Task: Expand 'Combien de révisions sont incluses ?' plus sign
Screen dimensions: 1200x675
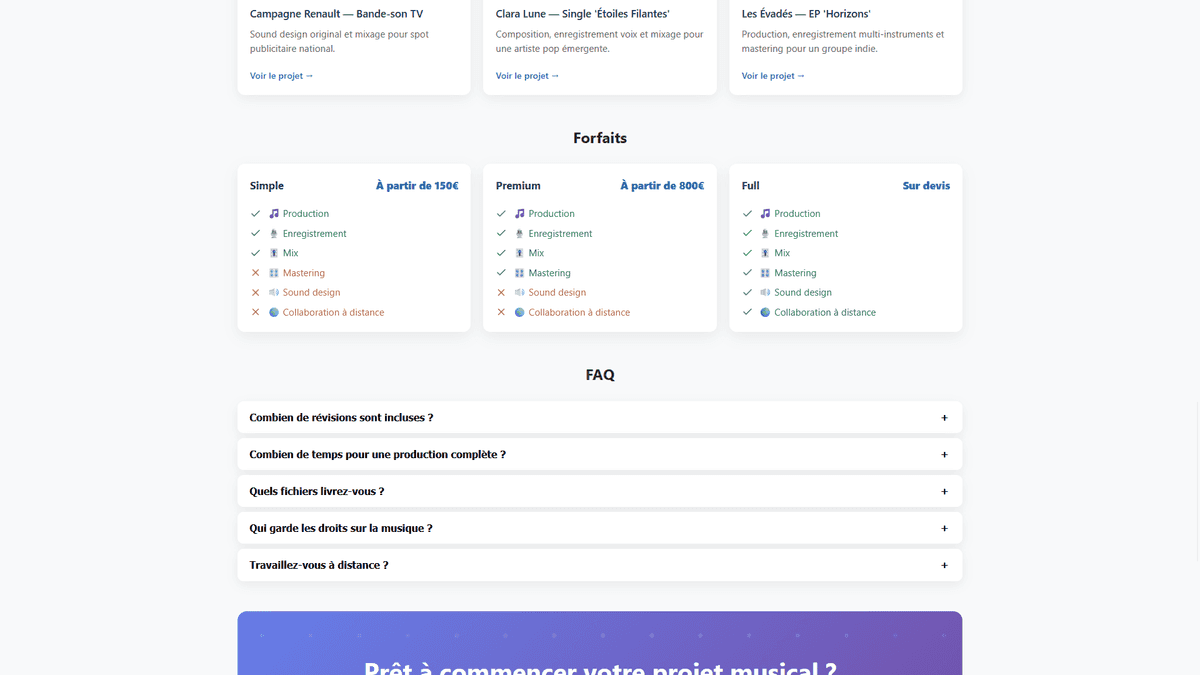Action: pyautogui.click(x=944, y=418)
